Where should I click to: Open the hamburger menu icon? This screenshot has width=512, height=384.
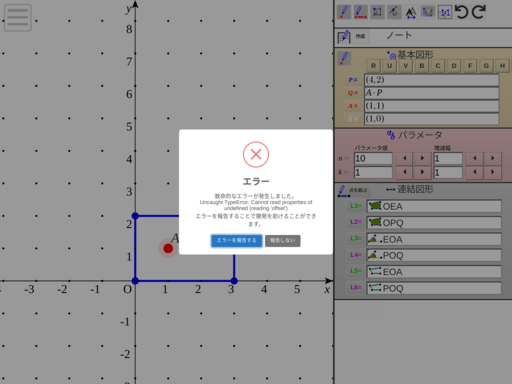coord(18,18)
